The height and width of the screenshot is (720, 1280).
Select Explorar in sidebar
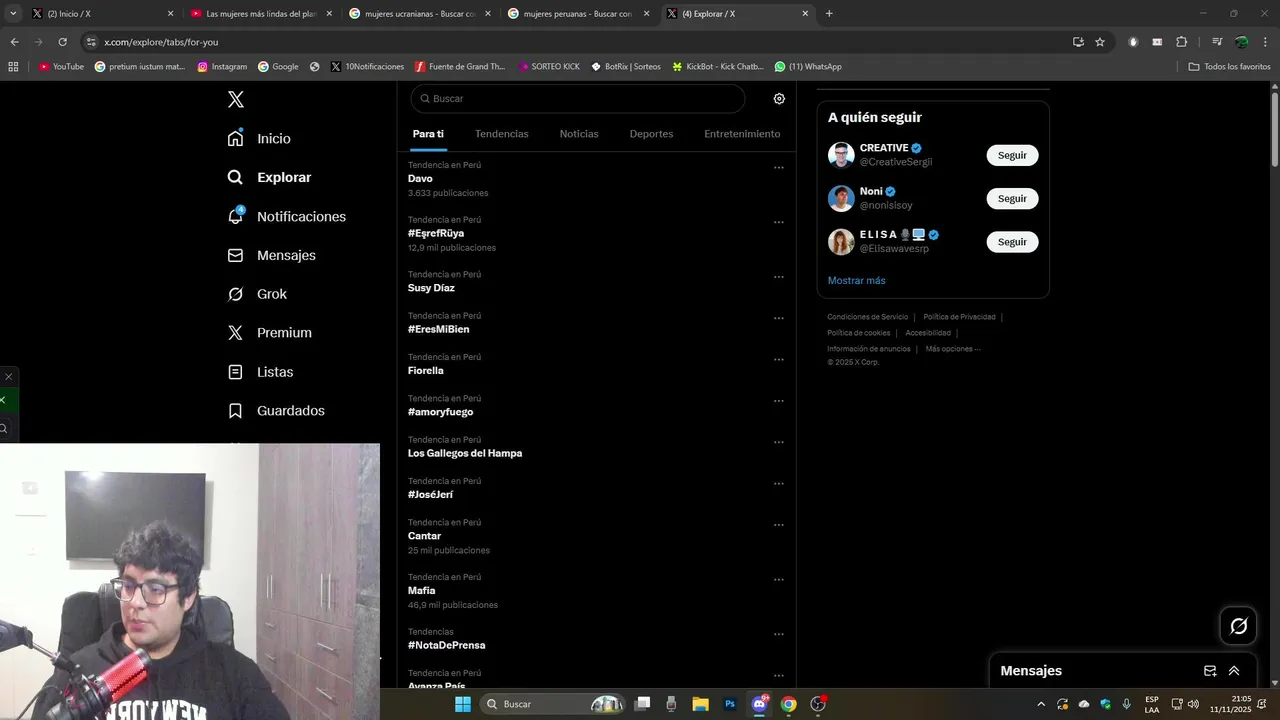[269, 177]
